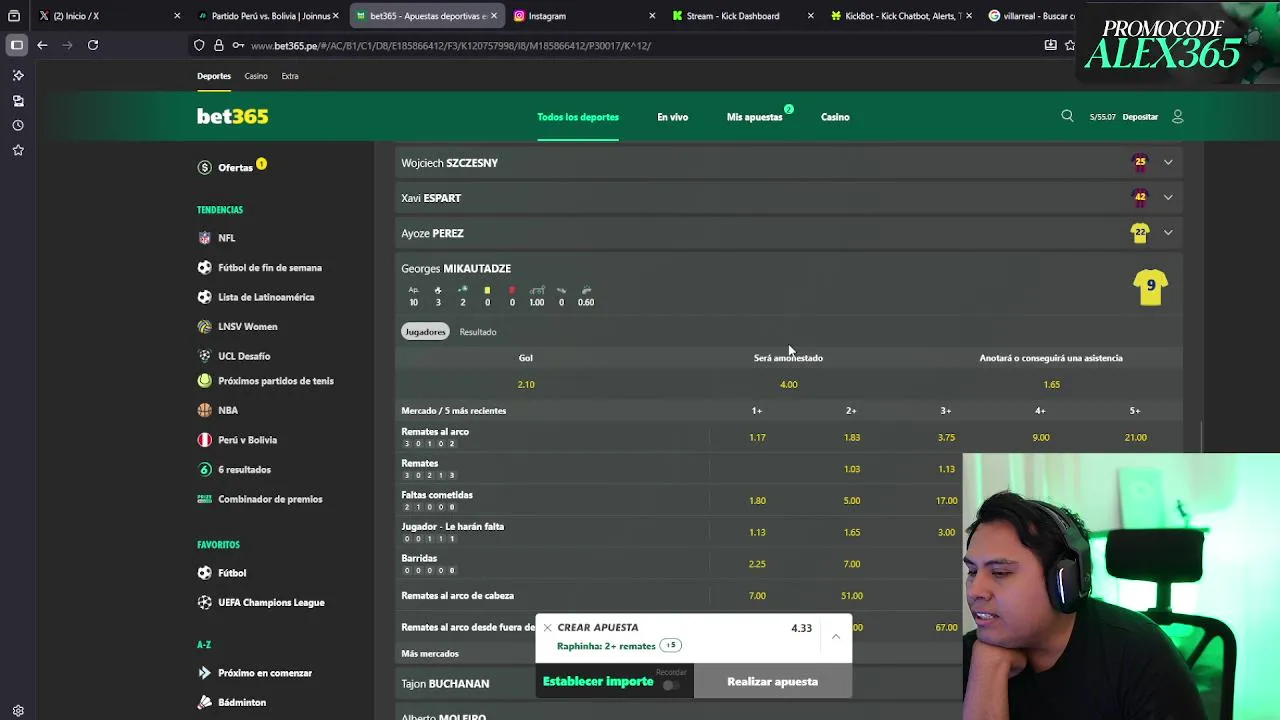Image resolution: width=1280 pixels, height=720 pixels.
Task: Open Todos los deportes tab
Action: tap(578, 117)
